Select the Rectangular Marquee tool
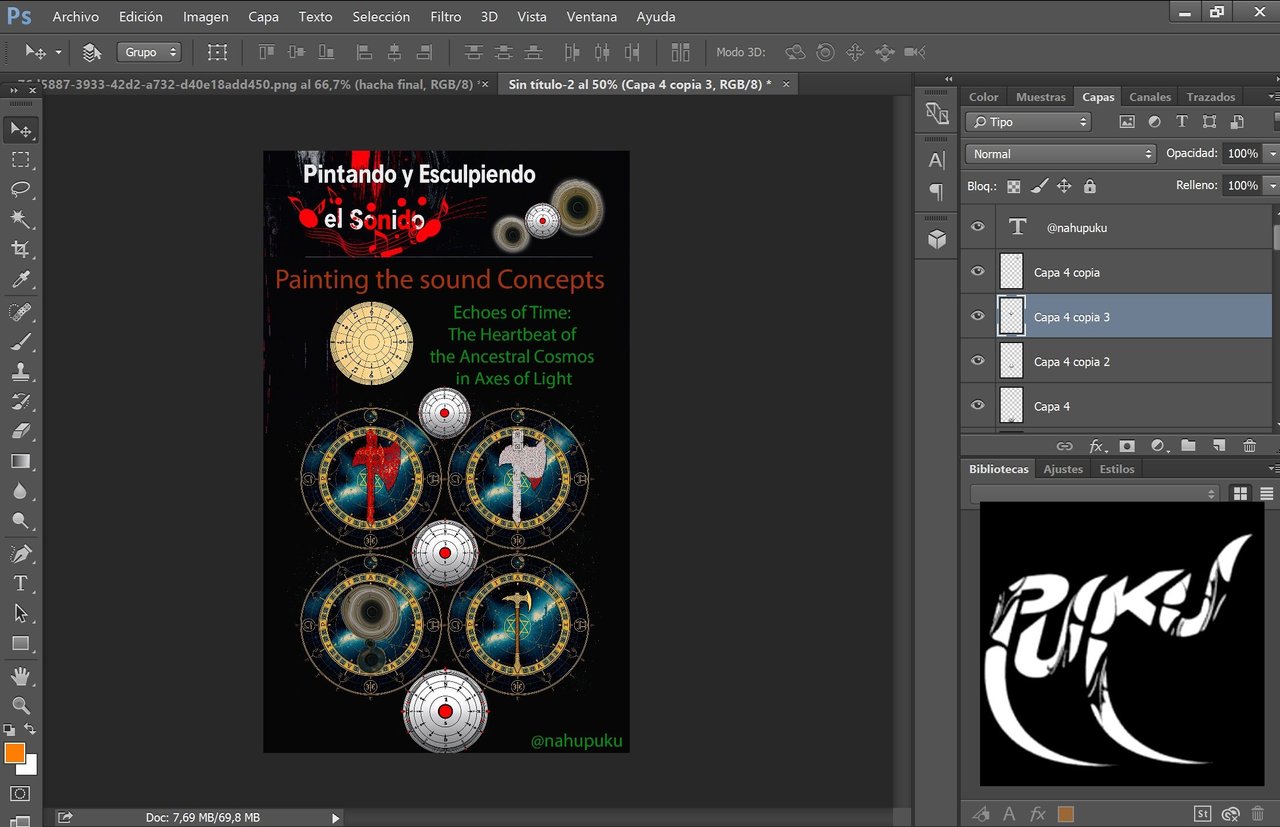 [20, 160]
